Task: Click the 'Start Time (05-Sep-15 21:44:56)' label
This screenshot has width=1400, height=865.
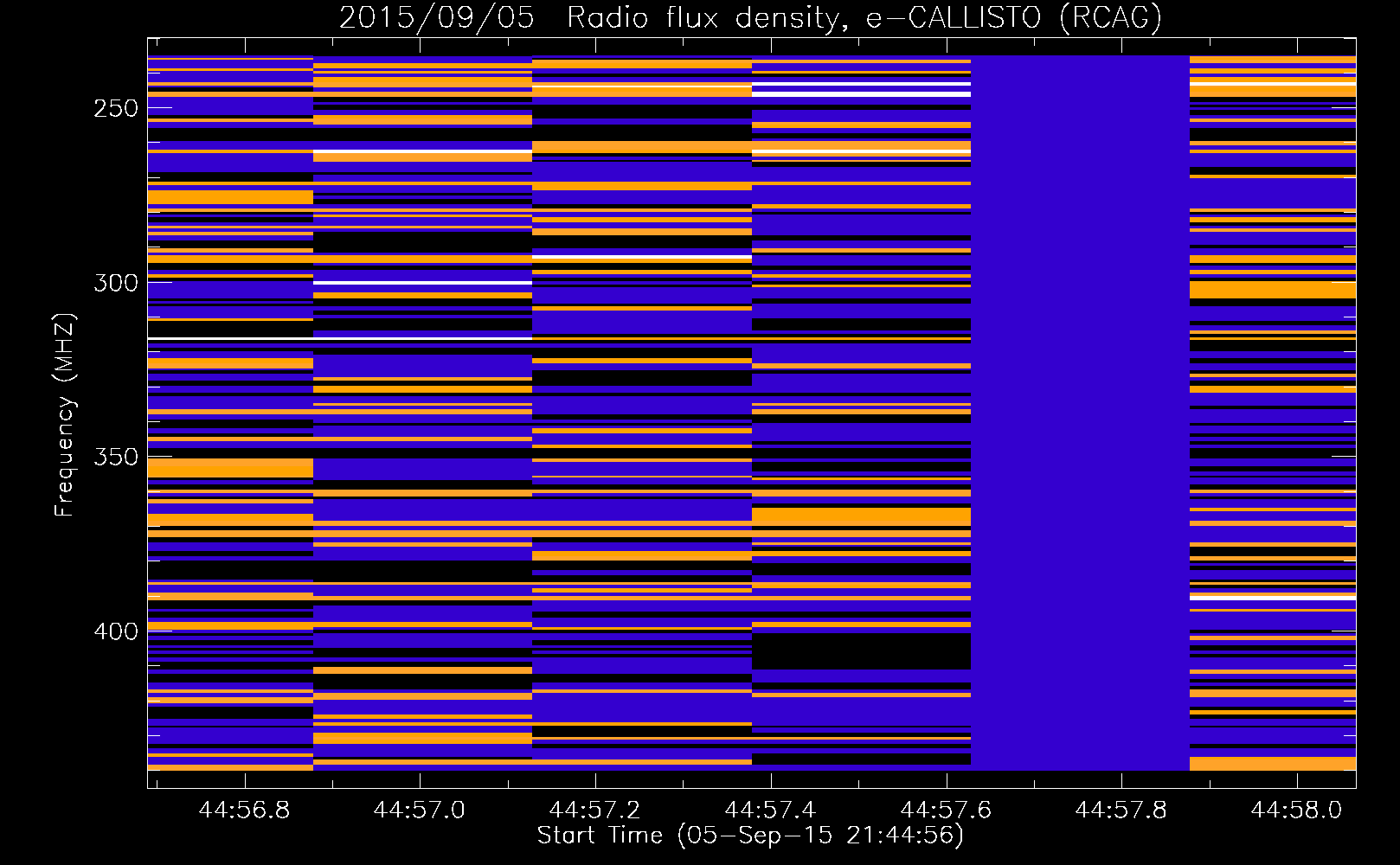Action: coord(750,836)
